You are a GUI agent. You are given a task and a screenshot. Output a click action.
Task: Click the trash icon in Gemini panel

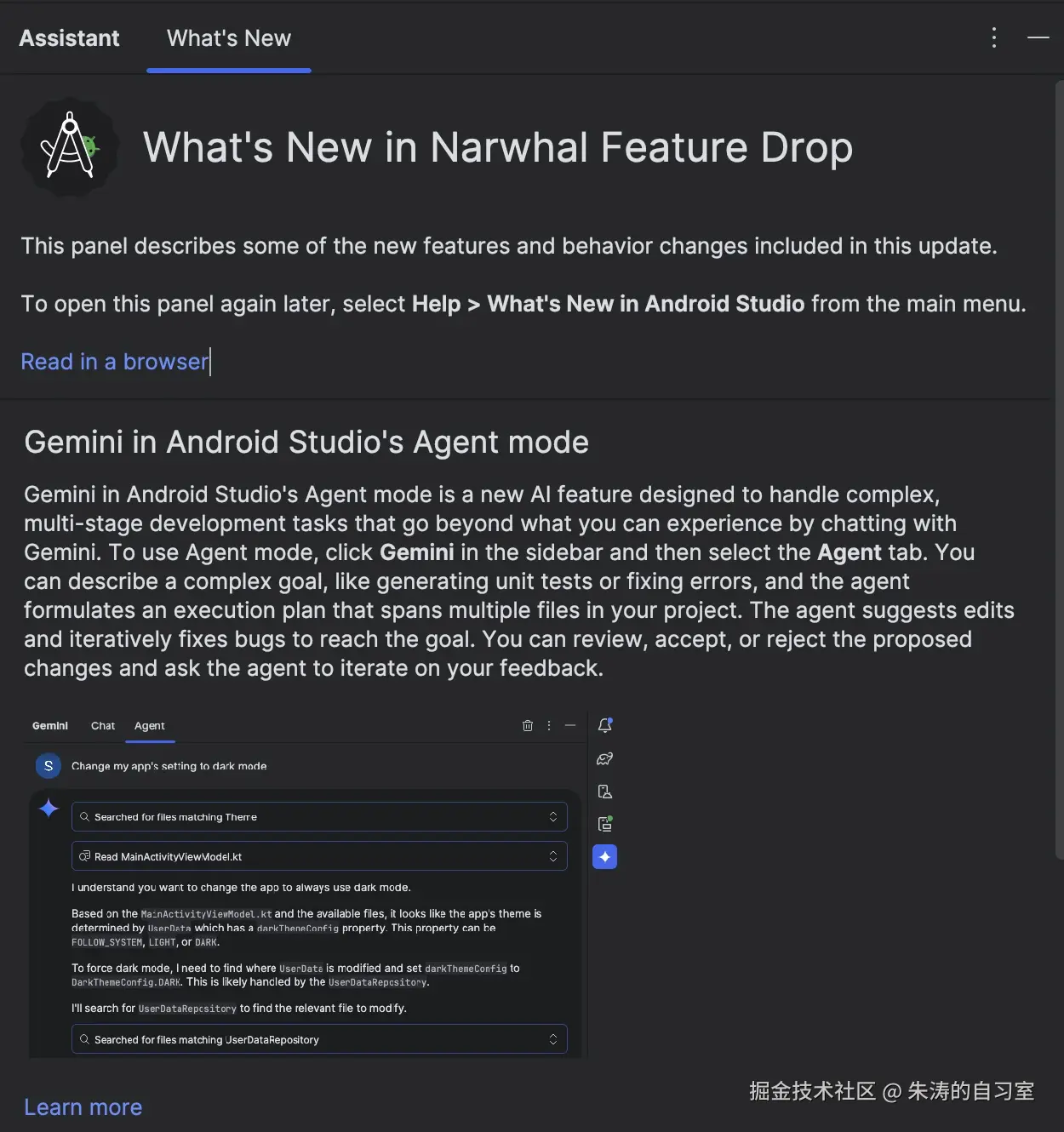coord(528,725)
